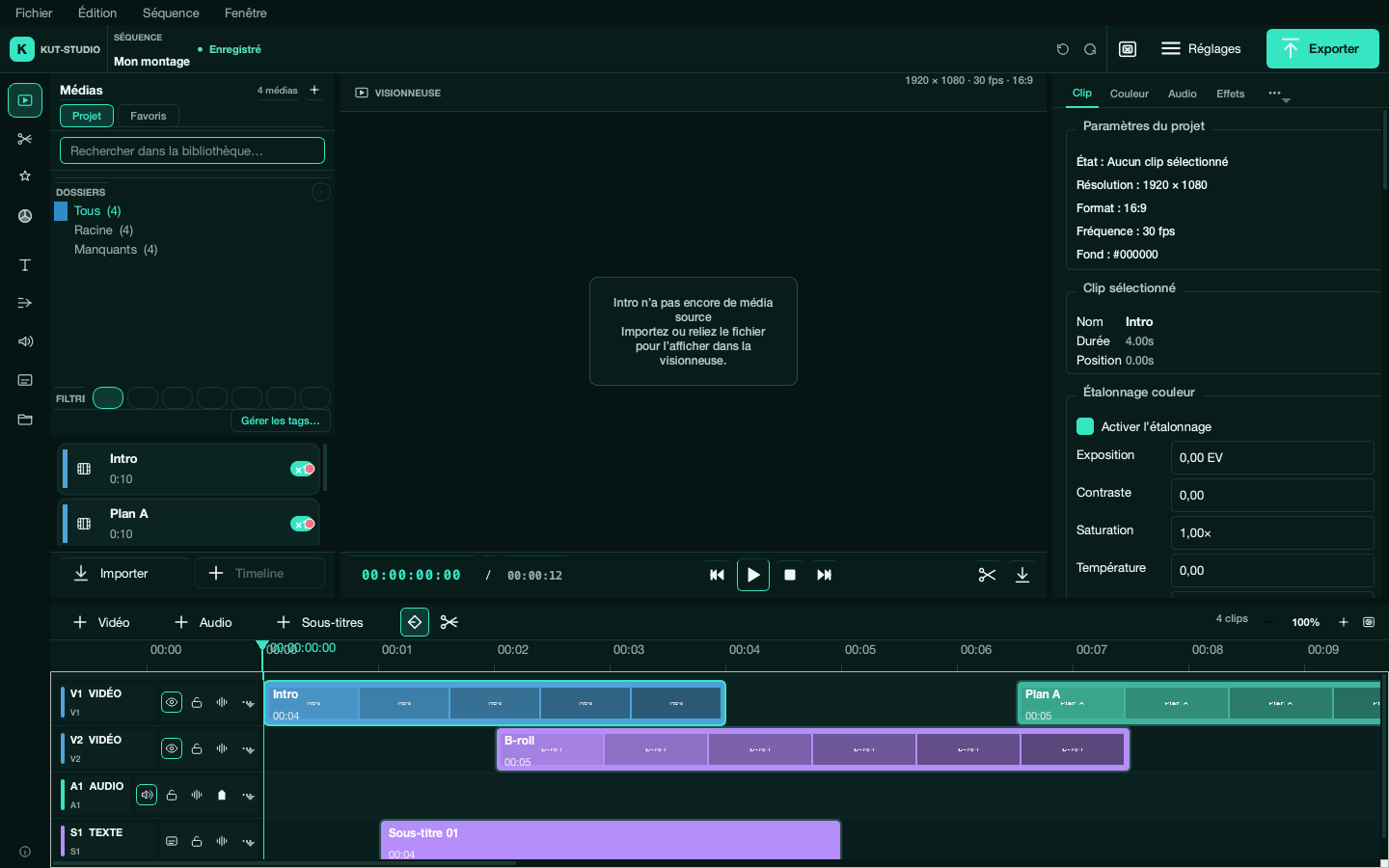Skip to next in the viewer

(x=824, y=575)
